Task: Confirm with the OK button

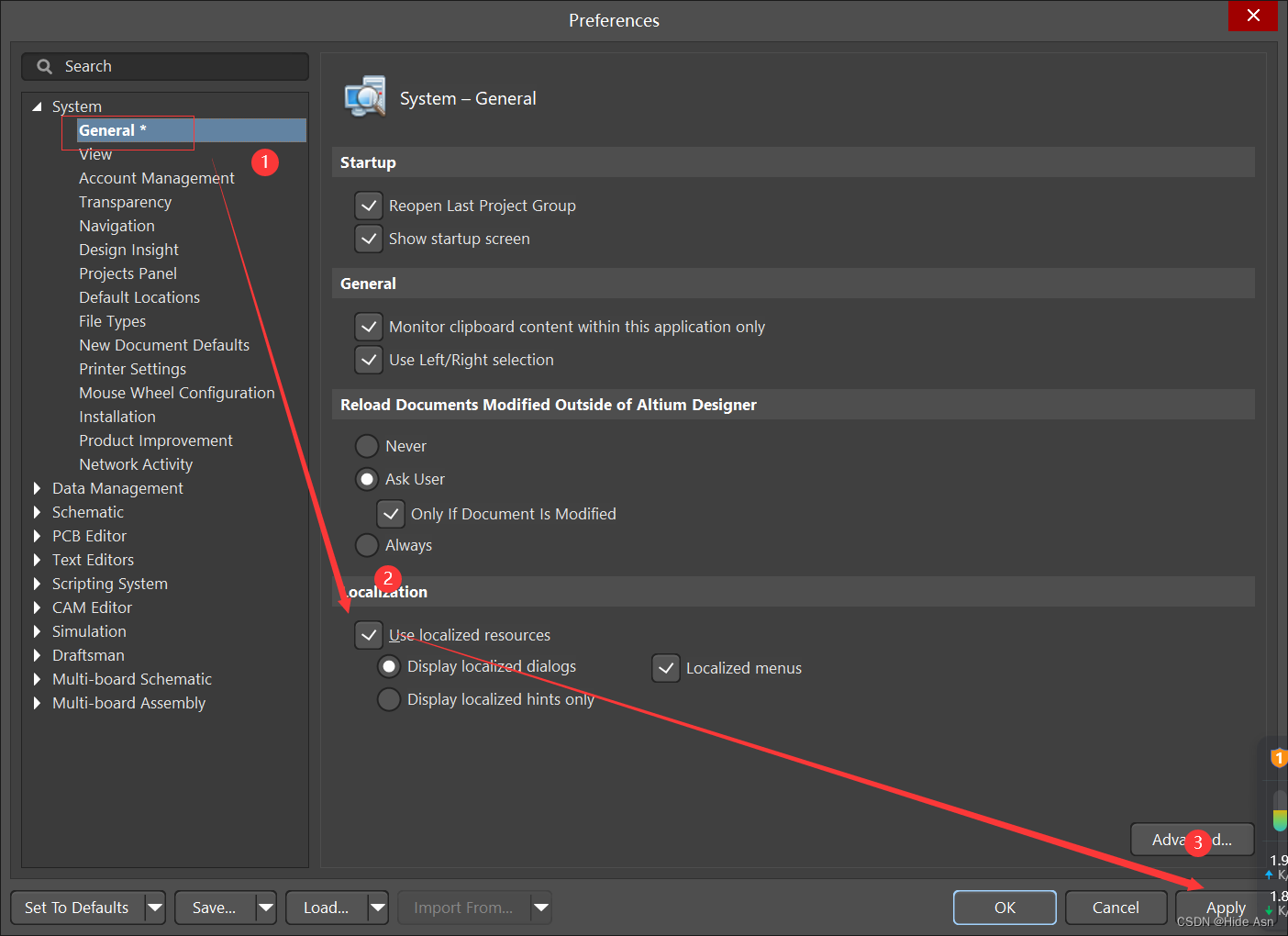Action: (1005, 908)
